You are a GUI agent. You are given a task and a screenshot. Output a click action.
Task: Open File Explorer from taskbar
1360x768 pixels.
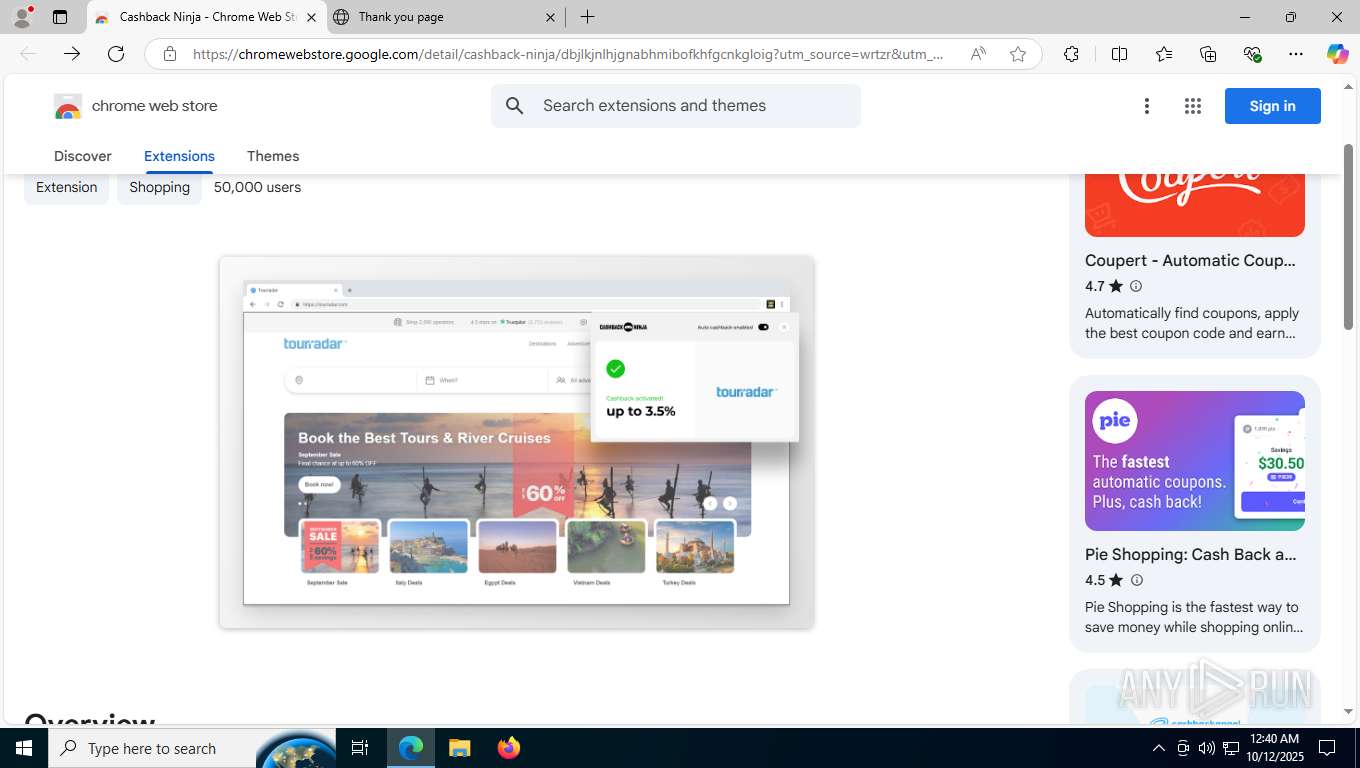[x=460, y=748]
